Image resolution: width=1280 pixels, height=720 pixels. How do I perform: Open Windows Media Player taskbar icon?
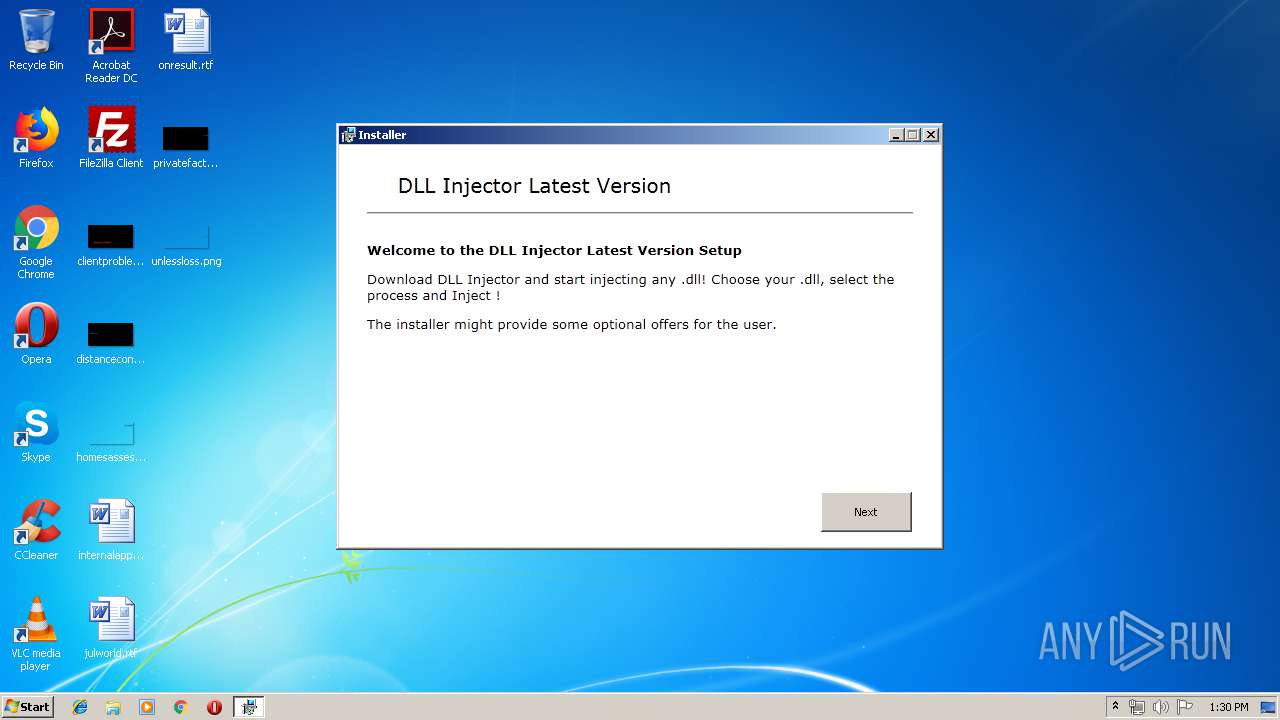pos(147,707)
